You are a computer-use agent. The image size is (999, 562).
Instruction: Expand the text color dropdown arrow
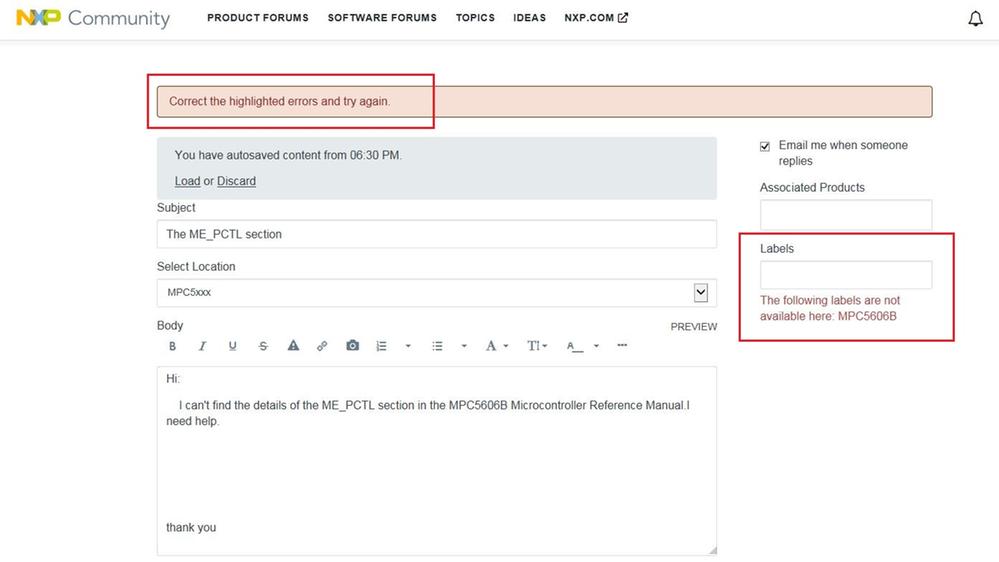[x=596, y=346]
